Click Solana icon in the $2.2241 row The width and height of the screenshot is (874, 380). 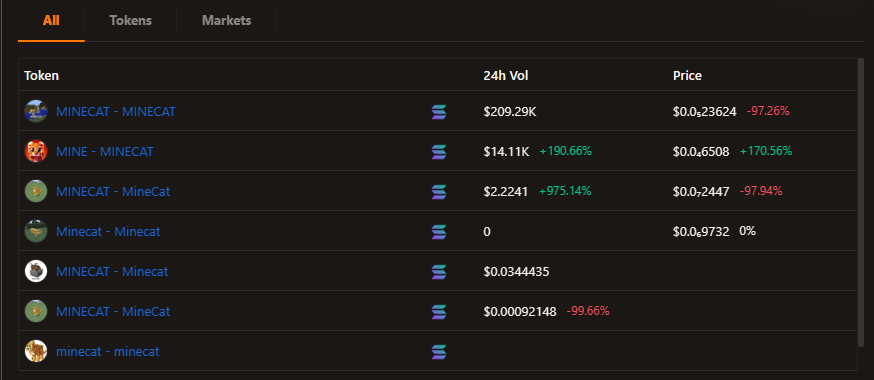pos(439,192)
